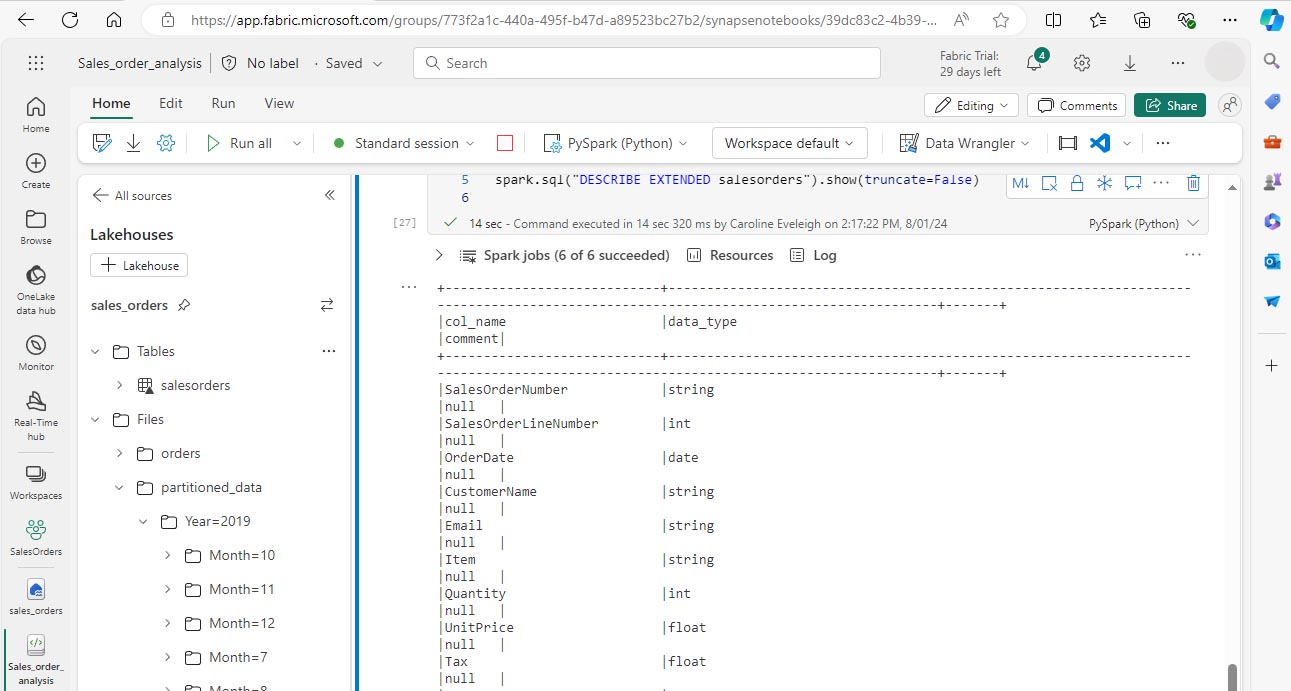
Task: Open Run all options arrow
Action: point(297,143)
